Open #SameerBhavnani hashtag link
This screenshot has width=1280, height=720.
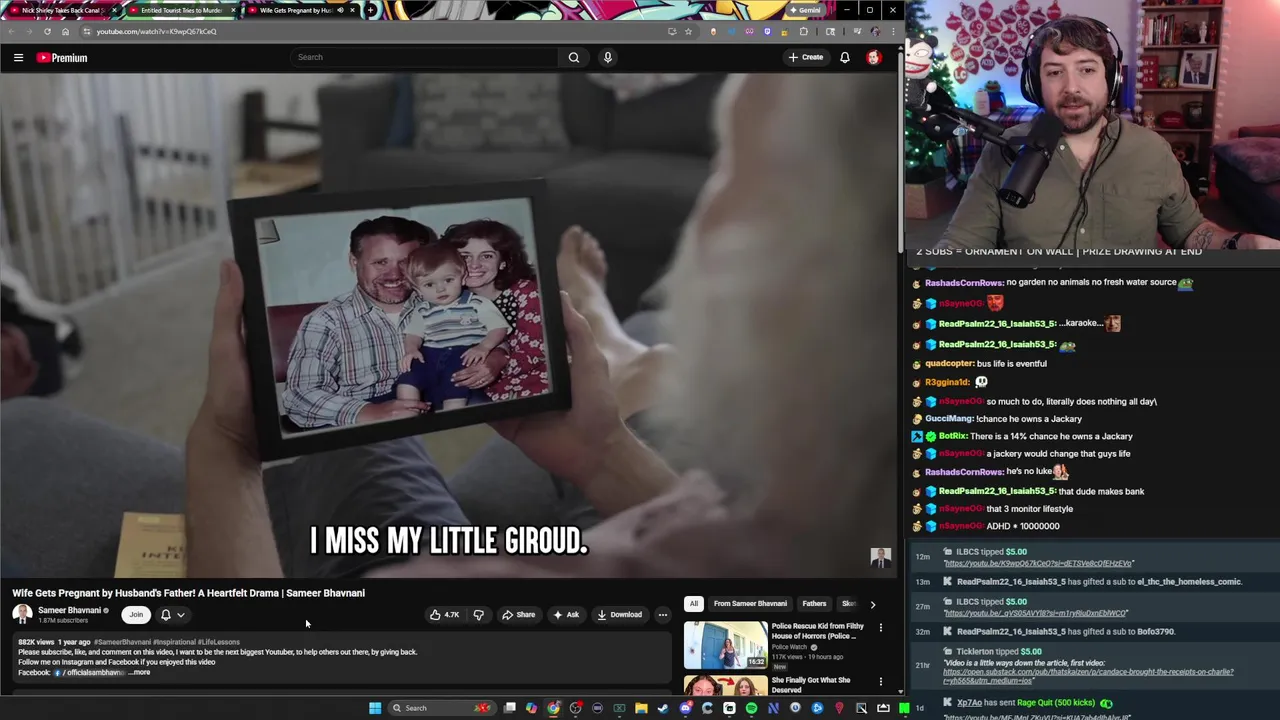(122, 642)
